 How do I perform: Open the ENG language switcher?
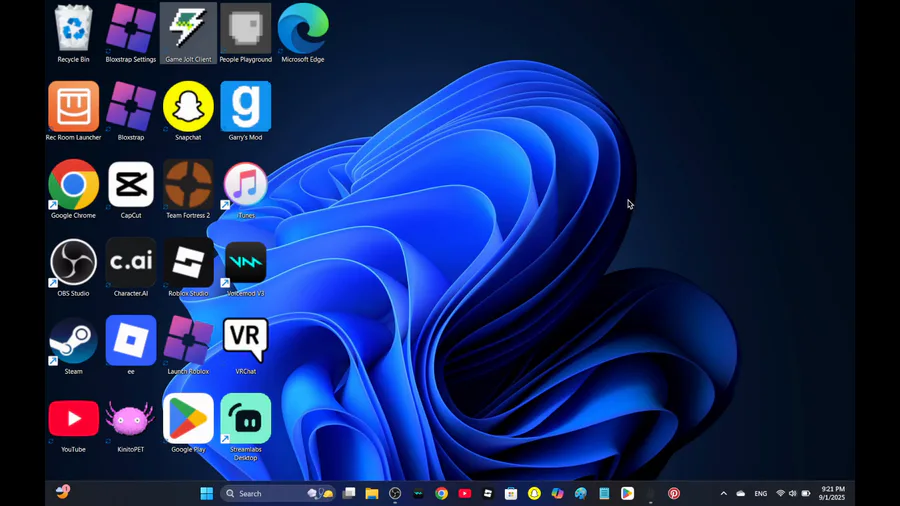(x=761, y=493)
